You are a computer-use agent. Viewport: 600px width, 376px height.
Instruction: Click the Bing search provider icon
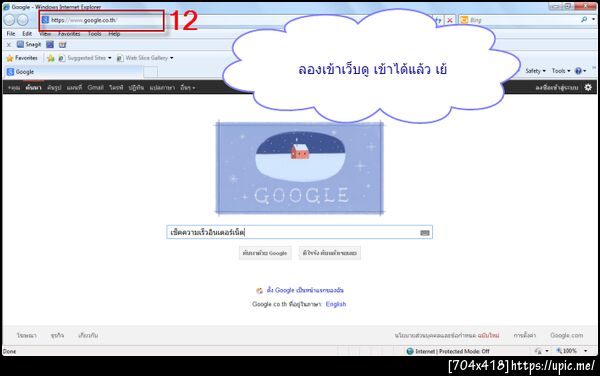pyautogui.click(x=464, y=20)
